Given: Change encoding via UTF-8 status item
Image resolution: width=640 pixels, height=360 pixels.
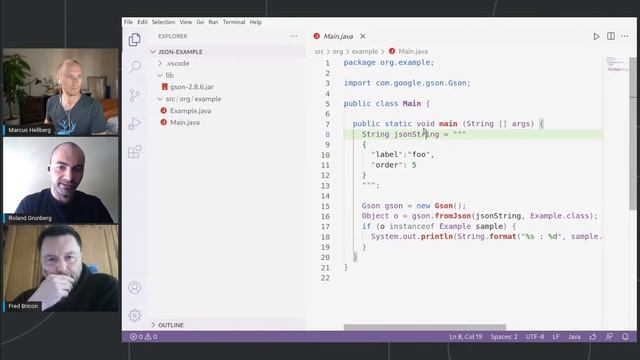Looking at the screenshot, I should pos(535,337).
